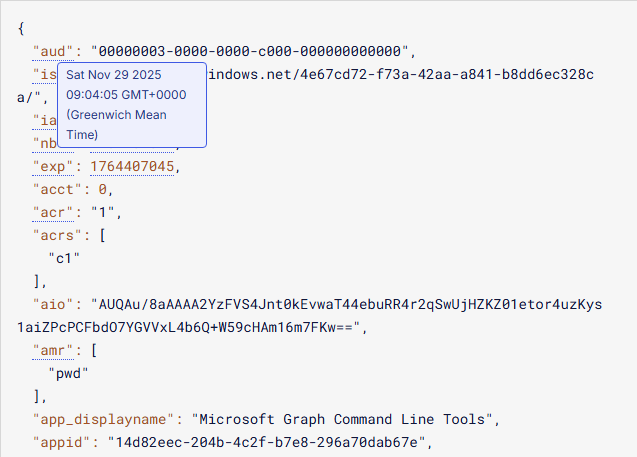Click the "amr" array key

(x=52, y=350)
